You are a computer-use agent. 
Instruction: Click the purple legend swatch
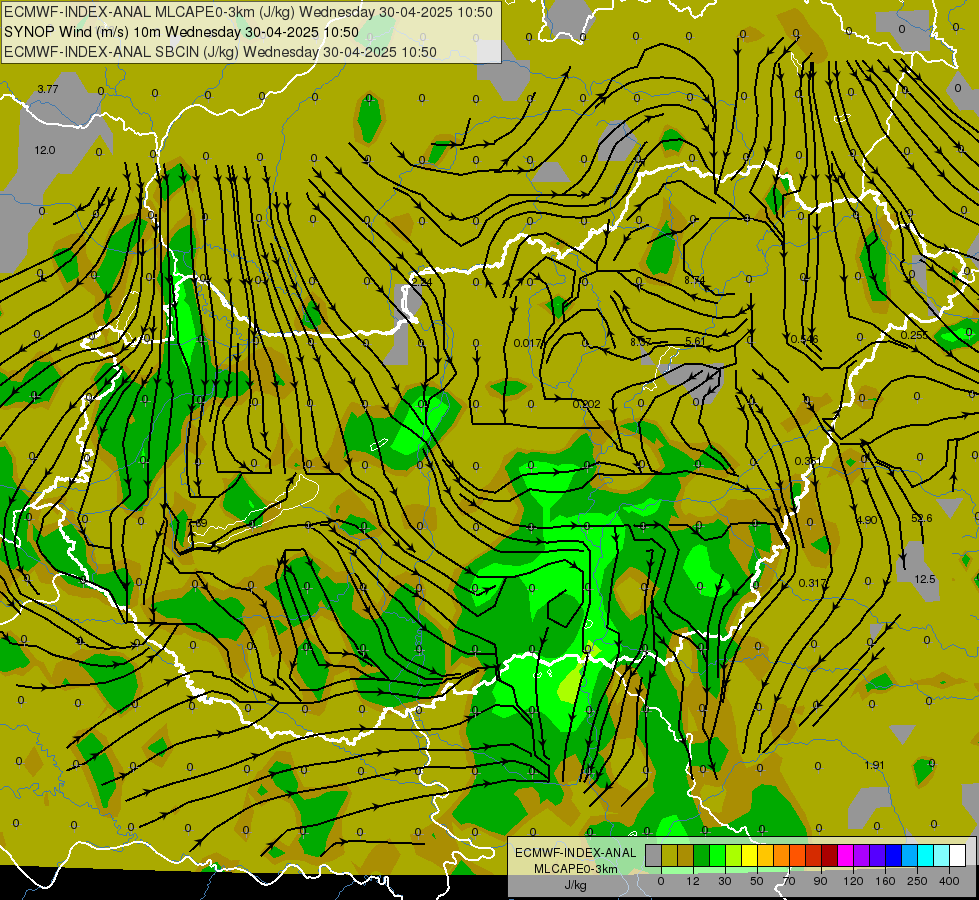[862, 855]
